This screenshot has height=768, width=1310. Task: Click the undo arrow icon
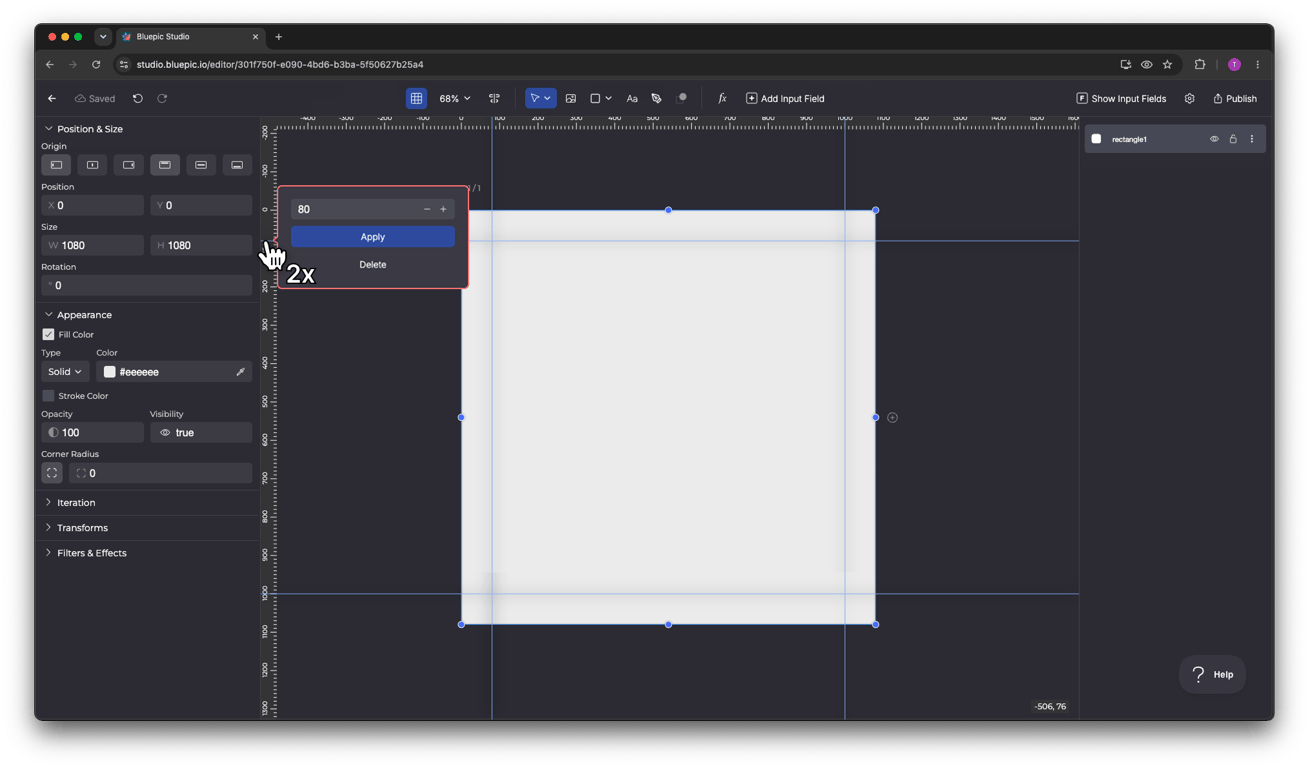click(138, 98)
